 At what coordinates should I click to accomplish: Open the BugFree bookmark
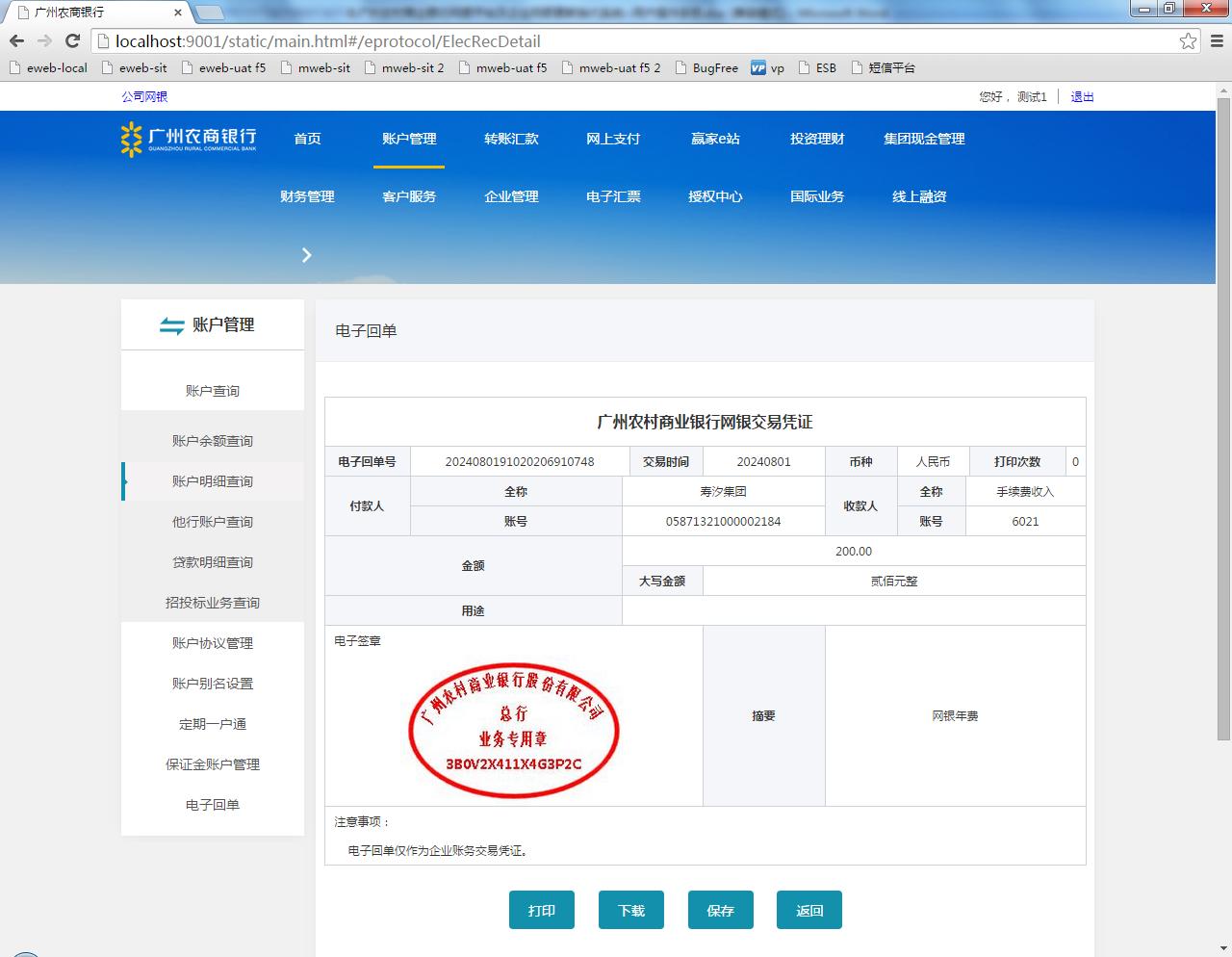[706, 67]
